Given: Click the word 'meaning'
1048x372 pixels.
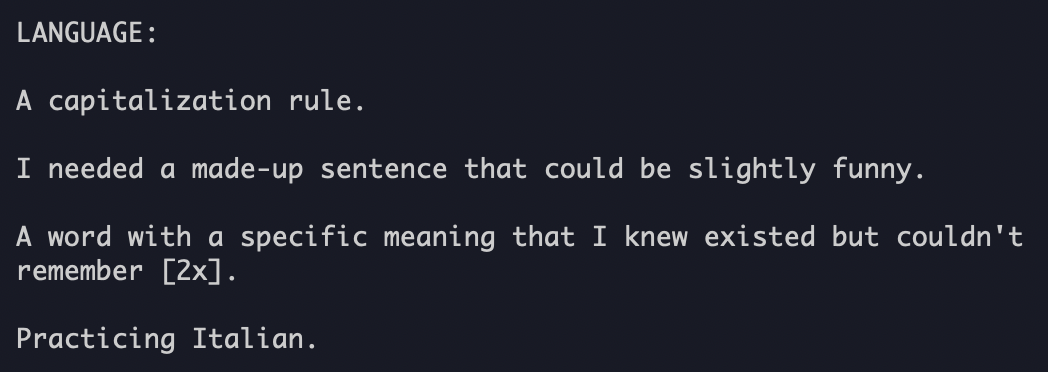Looking at the screenshot, I should tap(439, 238).
